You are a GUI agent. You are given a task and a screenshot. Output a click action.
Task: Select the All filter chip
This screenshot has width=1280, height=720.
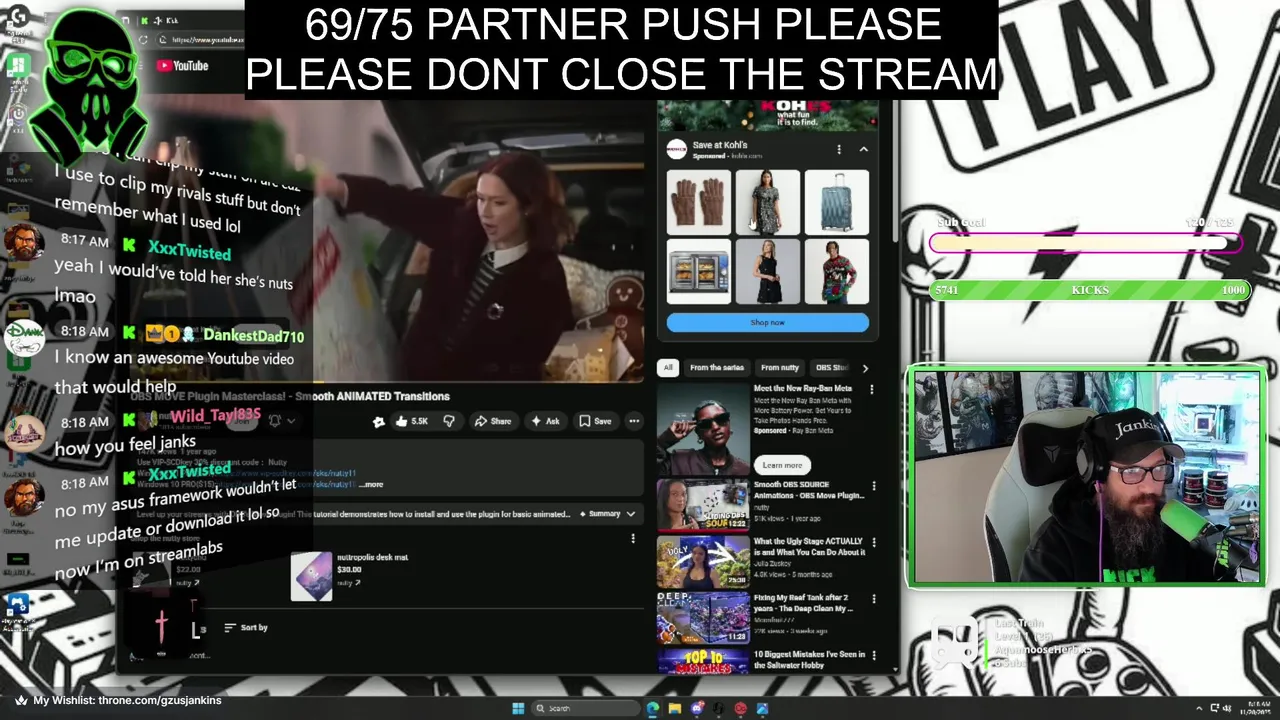[668, 367]
